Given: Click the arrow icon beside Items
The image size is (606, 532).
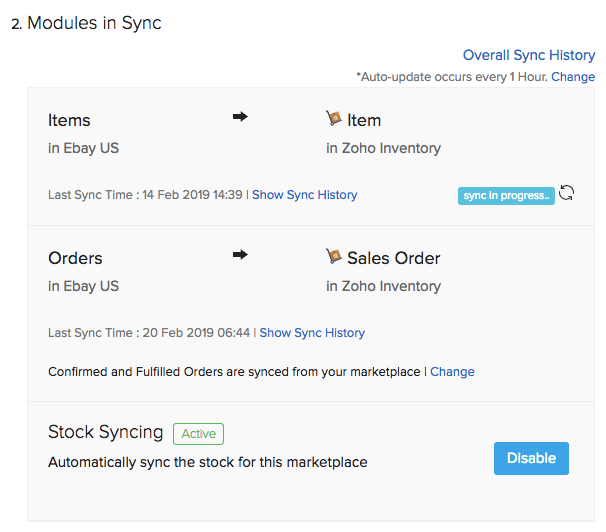Looking at the screenshot, I should tap(240, 118).
